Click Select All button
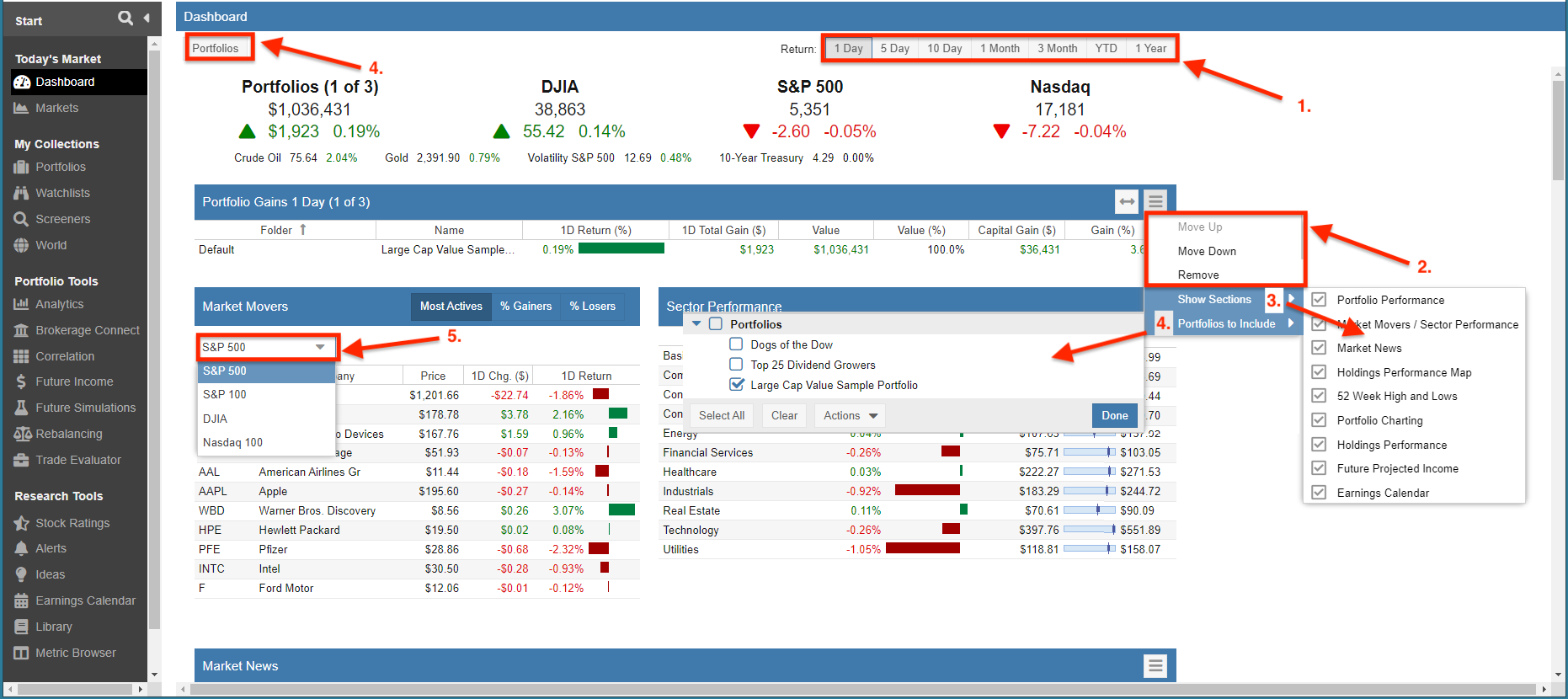Viewport: 1568px width, 699px height. point(722,415)
